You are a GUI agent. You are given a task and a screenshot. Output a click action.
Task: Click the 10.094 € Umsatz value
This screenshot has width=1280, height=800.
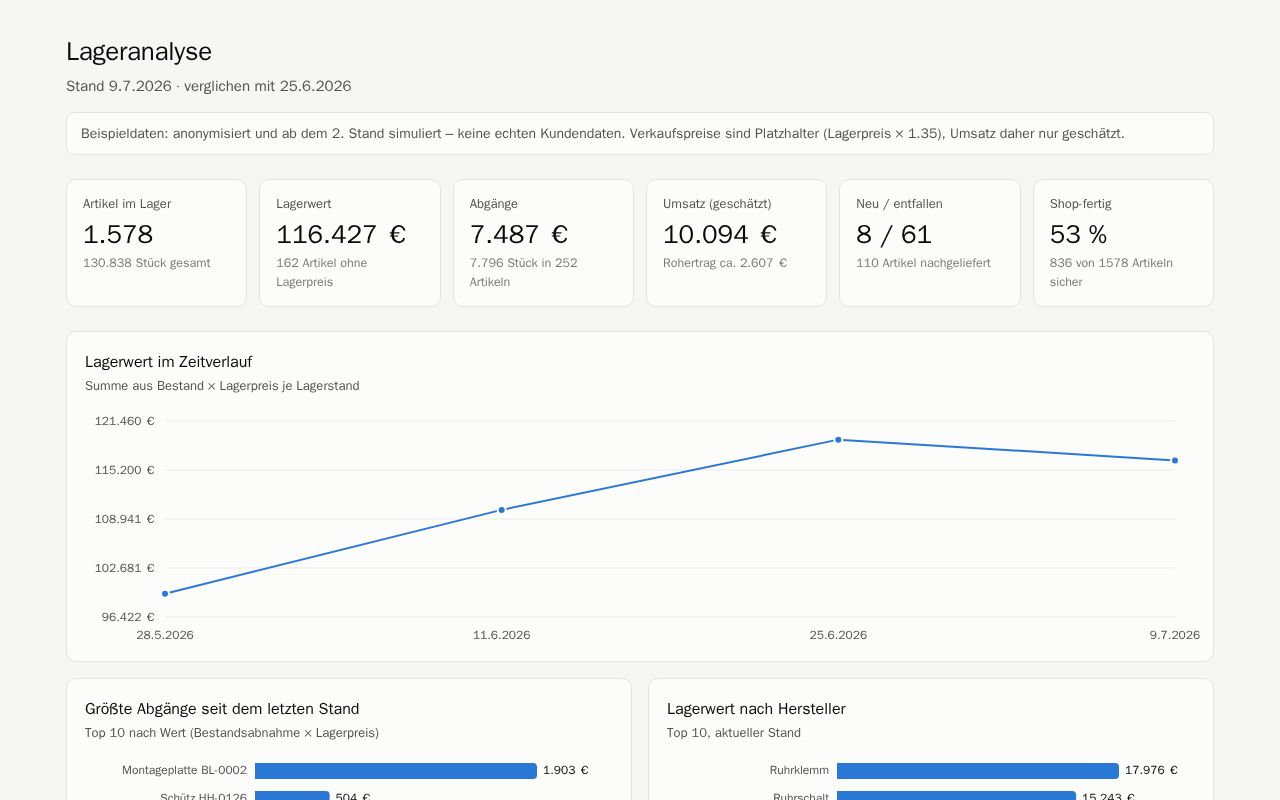(x=720, y=235)
